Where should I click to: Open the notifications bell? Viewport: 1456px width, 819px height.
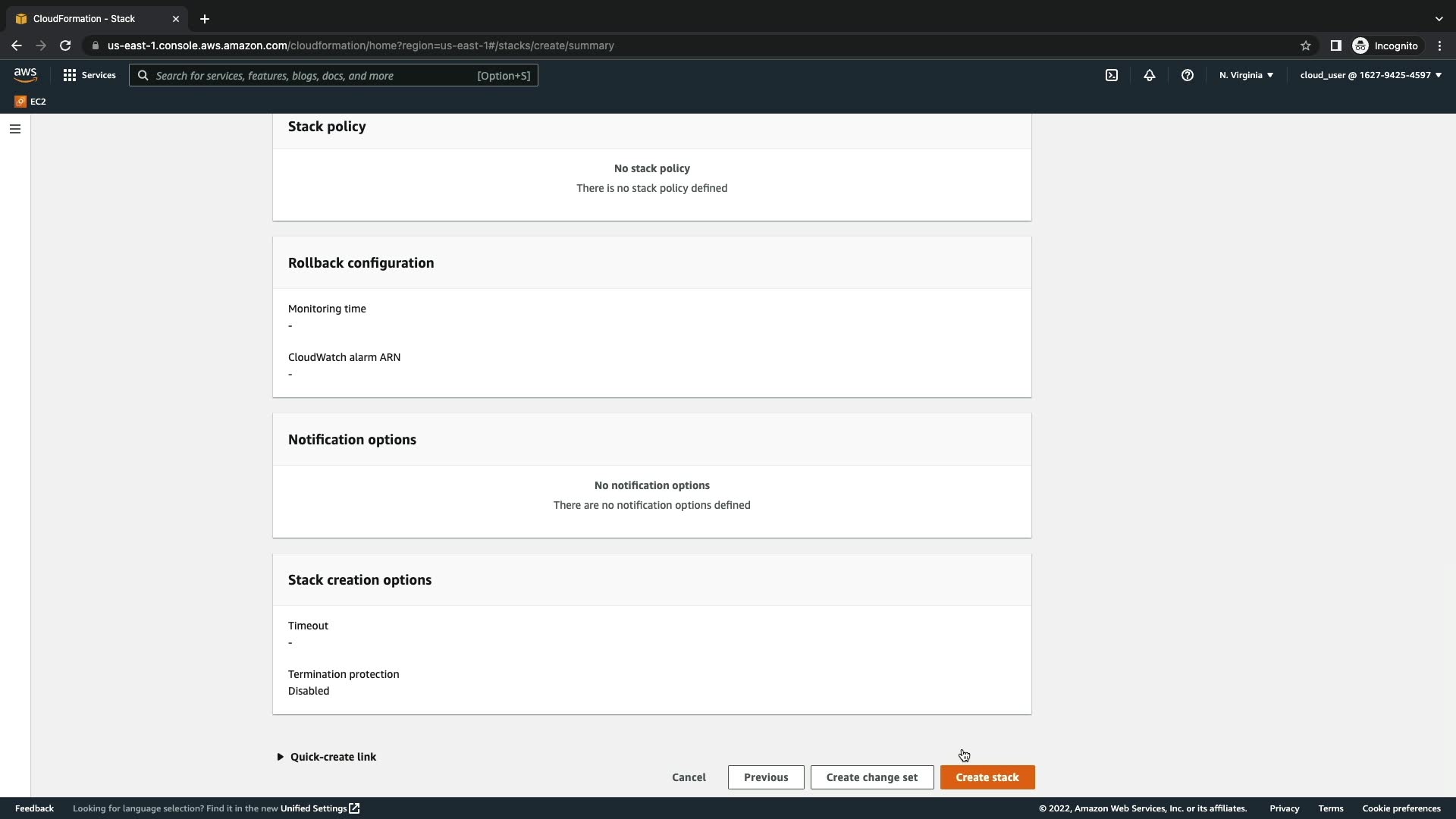click(x=1150, y=75)
